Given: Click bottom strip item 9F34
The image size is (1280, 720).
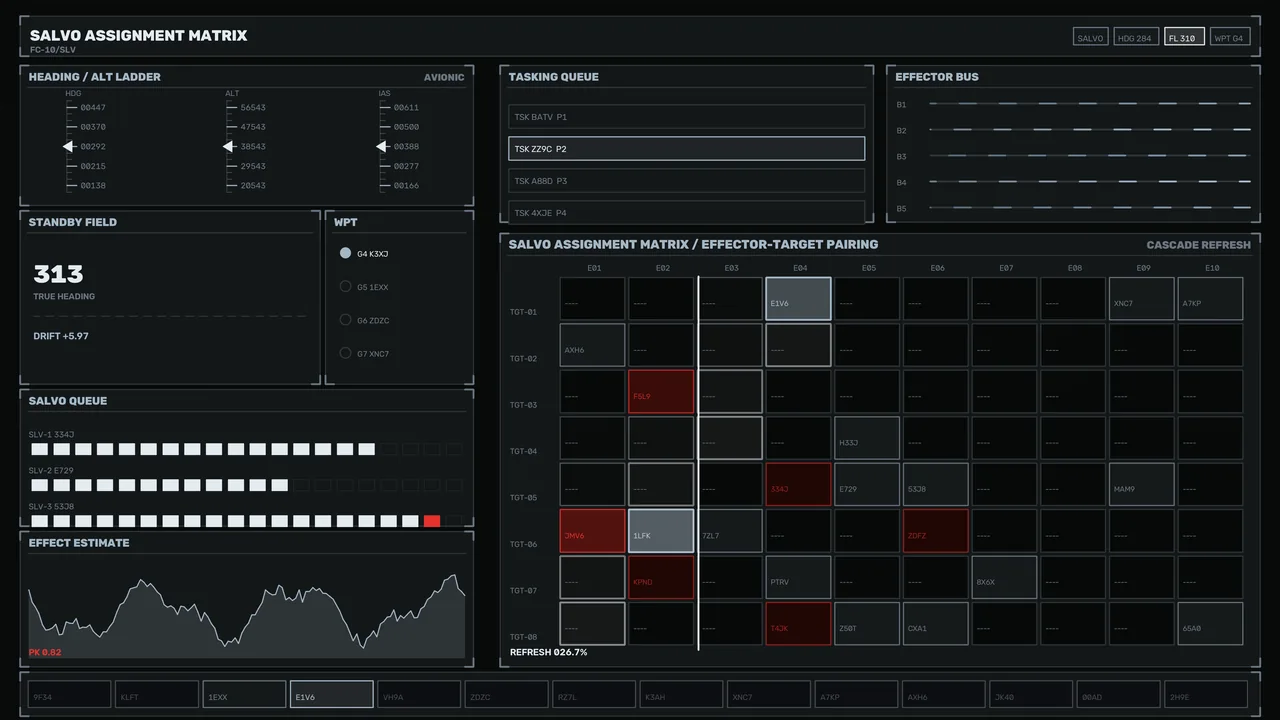Looking at the screenshot, I should [x=69, y=694].
